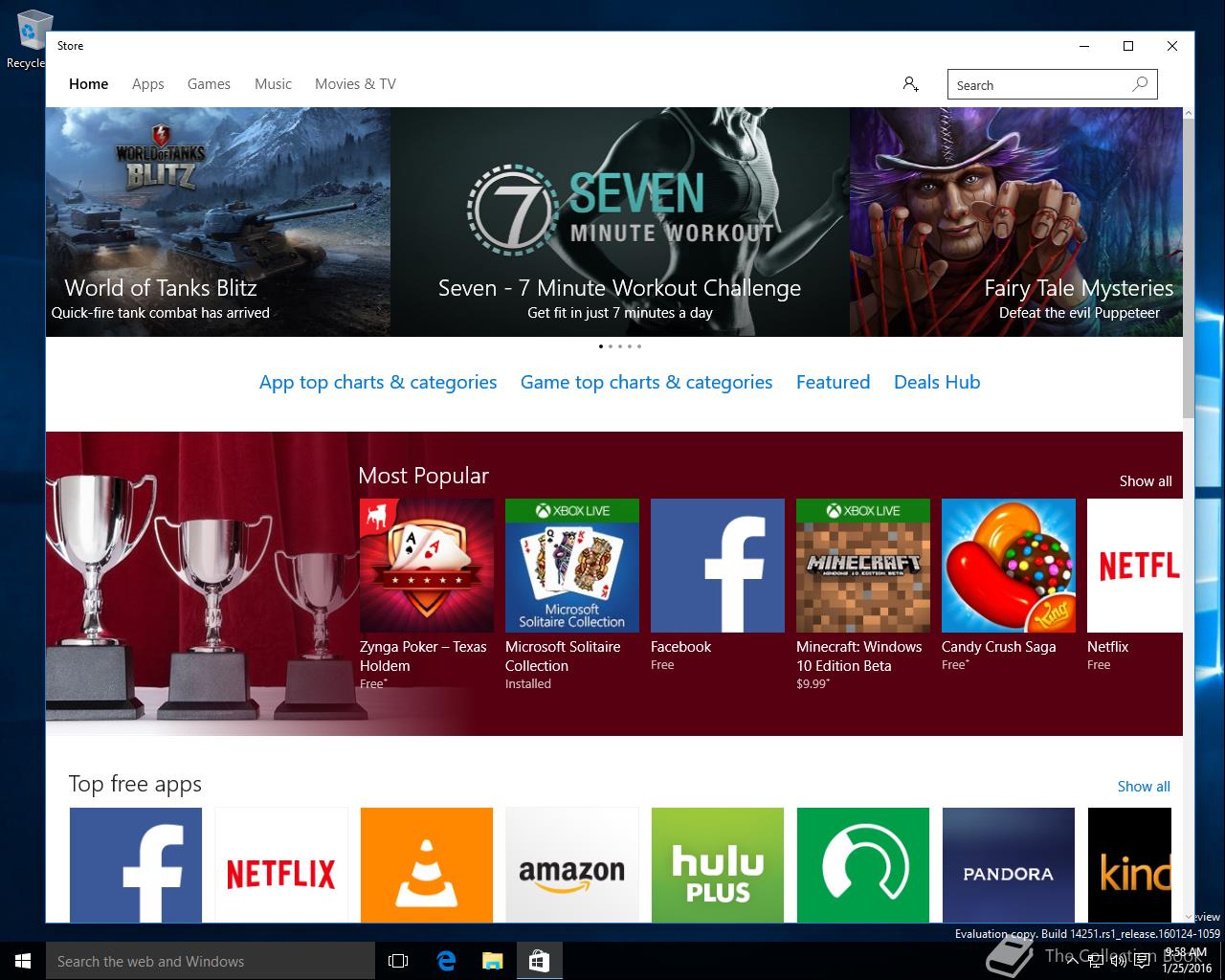Image resolution: width=1225 pixels, height=980 pixels.
Task: Open the VLC cone app tile
Action: click(427, 865)
